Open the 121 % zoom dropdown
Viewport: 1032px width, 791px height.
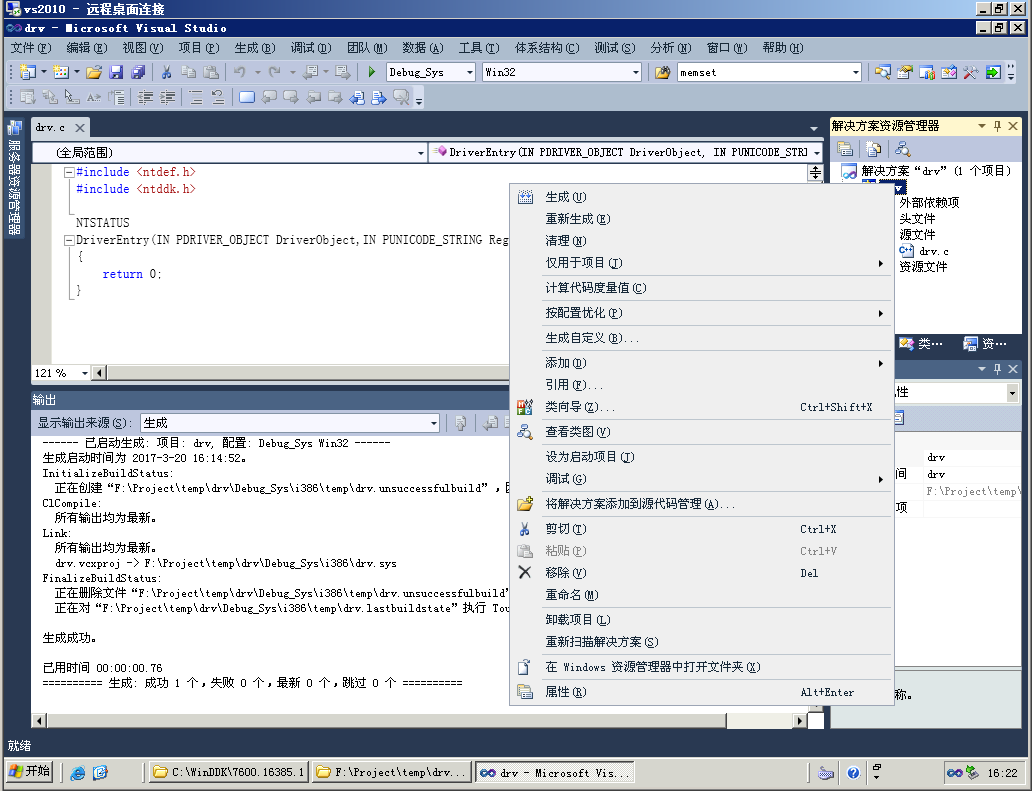pyautogui.click(x=85, y=373)
